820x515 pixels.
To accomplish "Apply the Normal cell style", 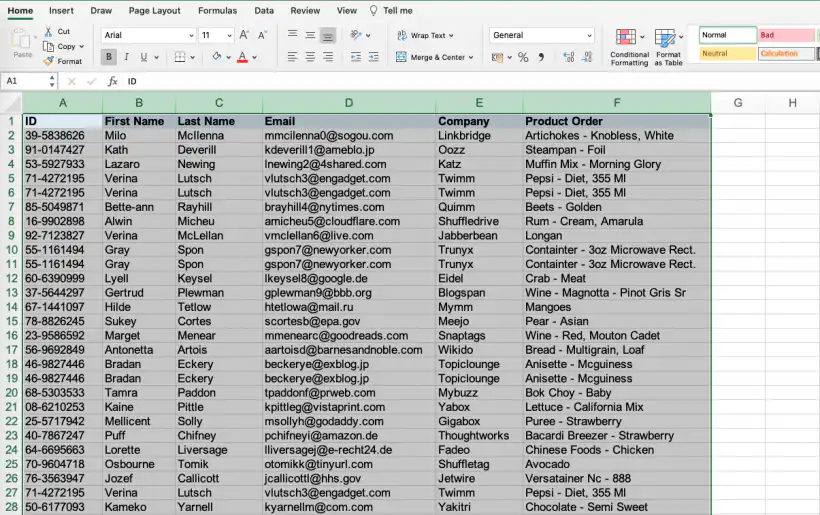I will [727, 35].
